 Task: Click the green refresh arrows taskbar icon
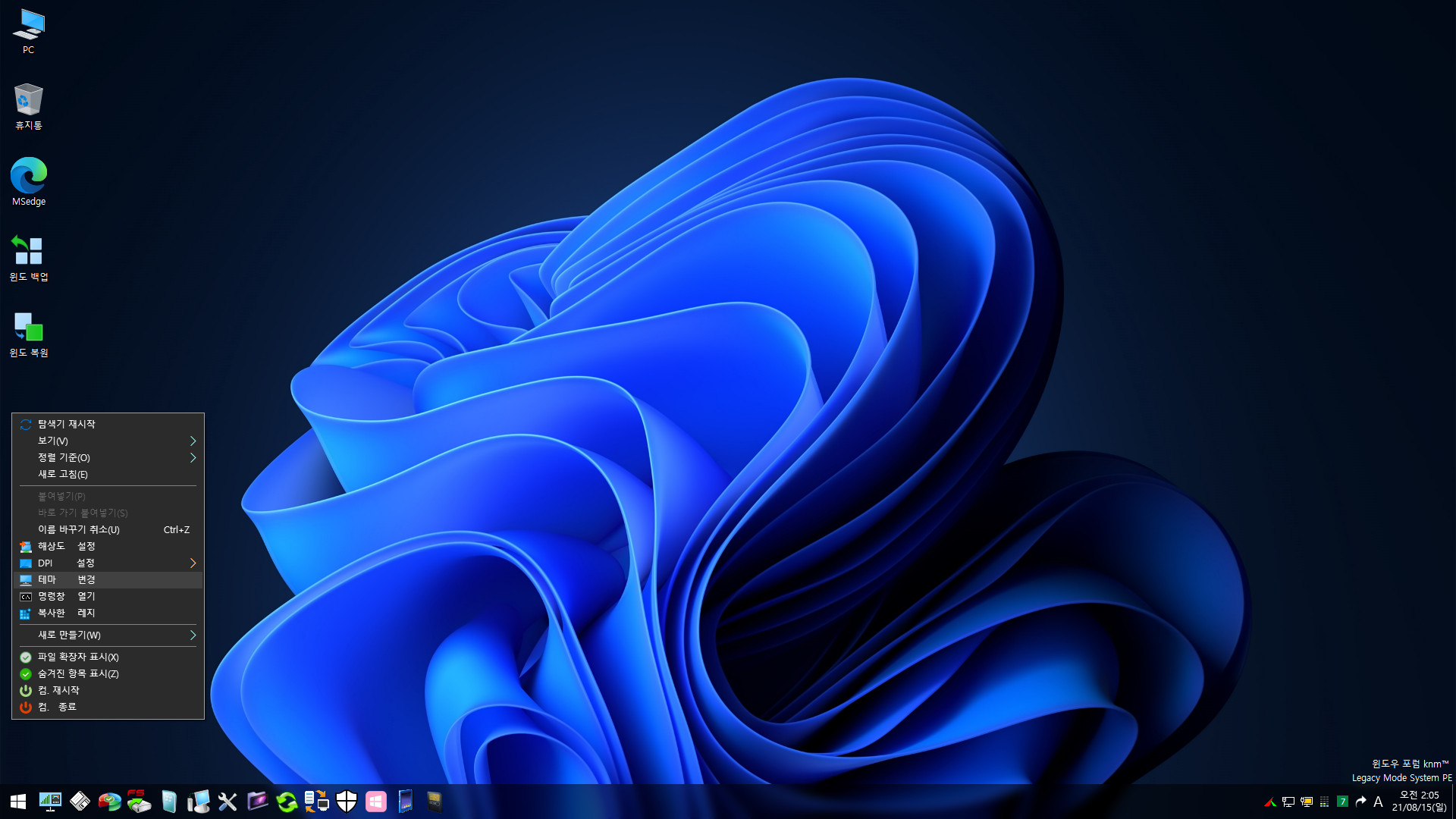point(287,802)
